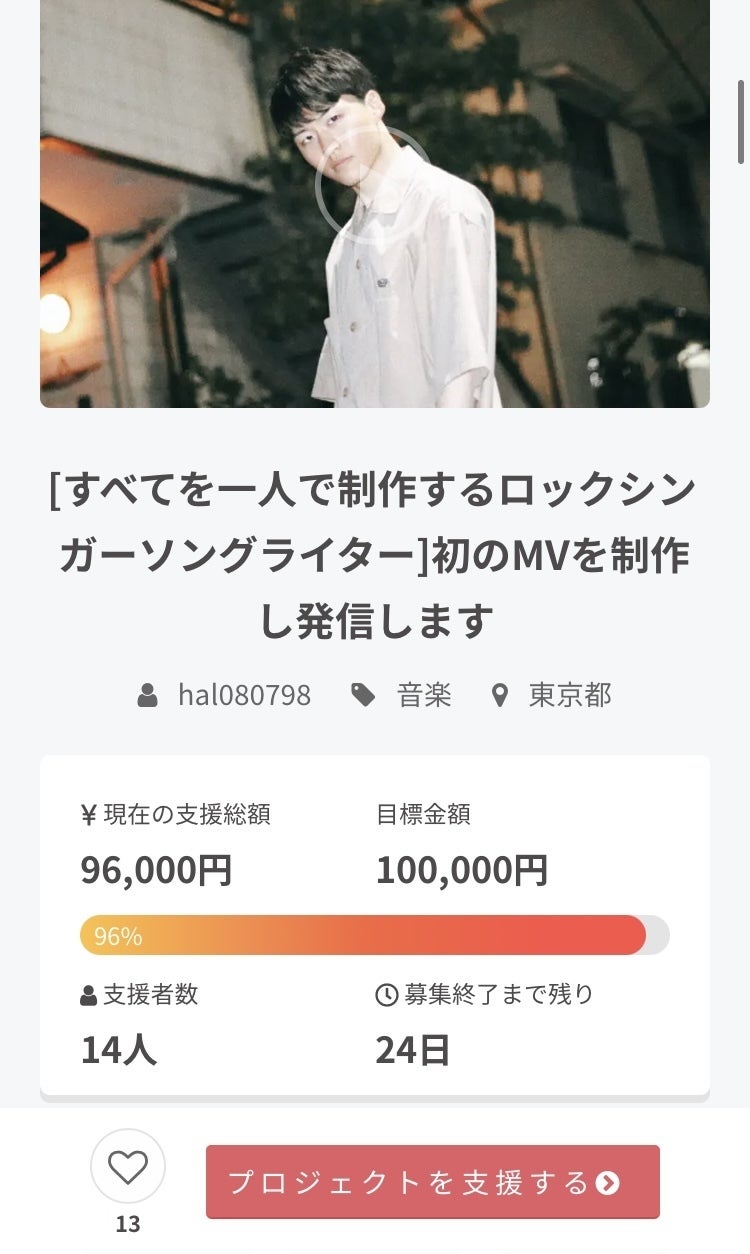Click the tag icon next to 音楽
This screenshot has width=750, height=1254.
point(364,695)
